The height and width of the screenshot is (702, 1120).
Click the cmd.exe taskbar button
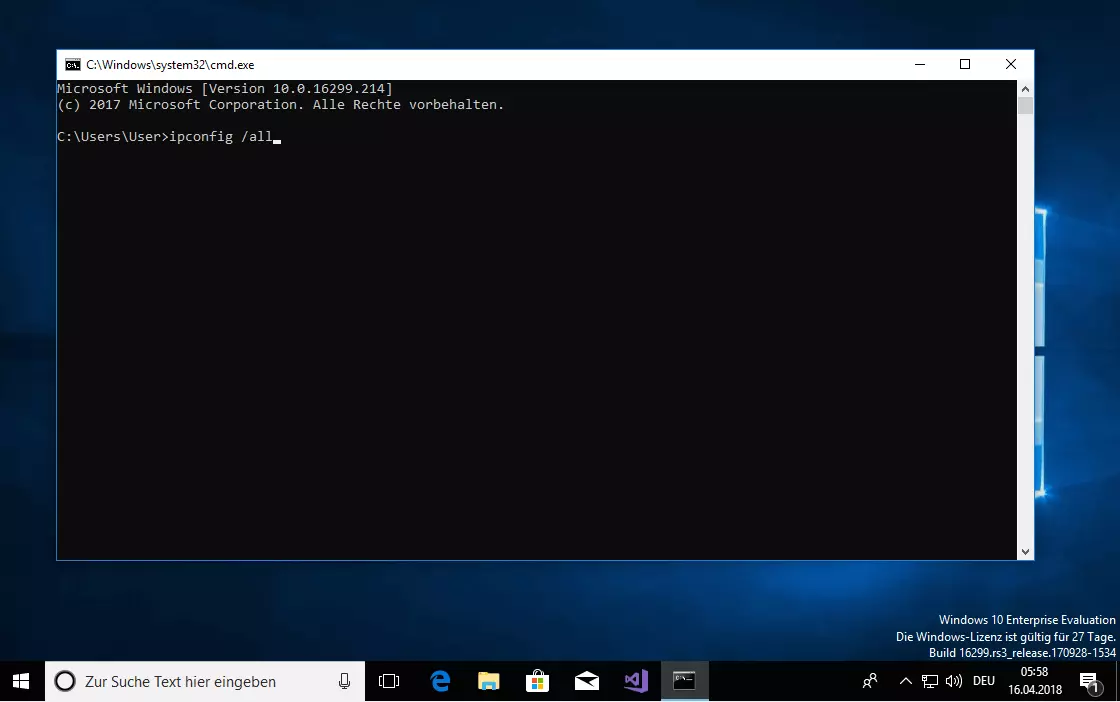[x=685, y=681]
